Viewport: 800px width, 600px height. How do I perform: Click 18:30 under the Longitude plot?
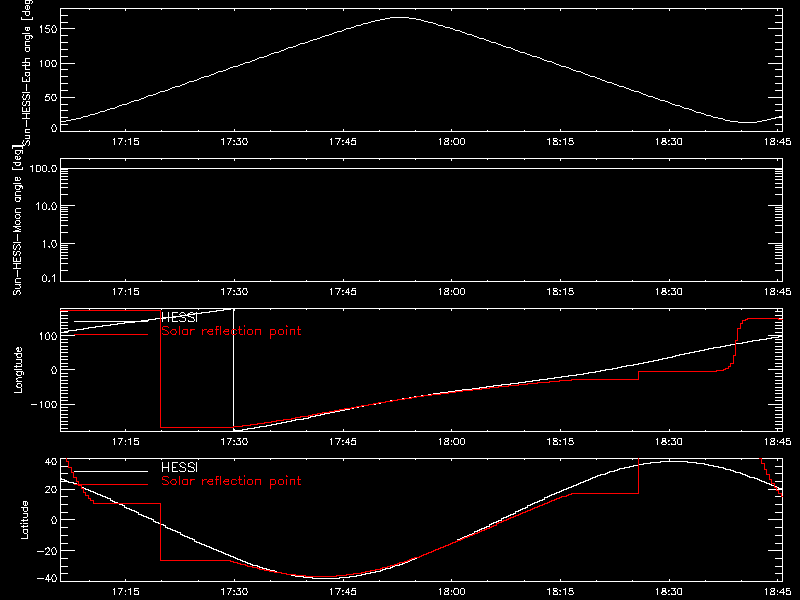669,441
